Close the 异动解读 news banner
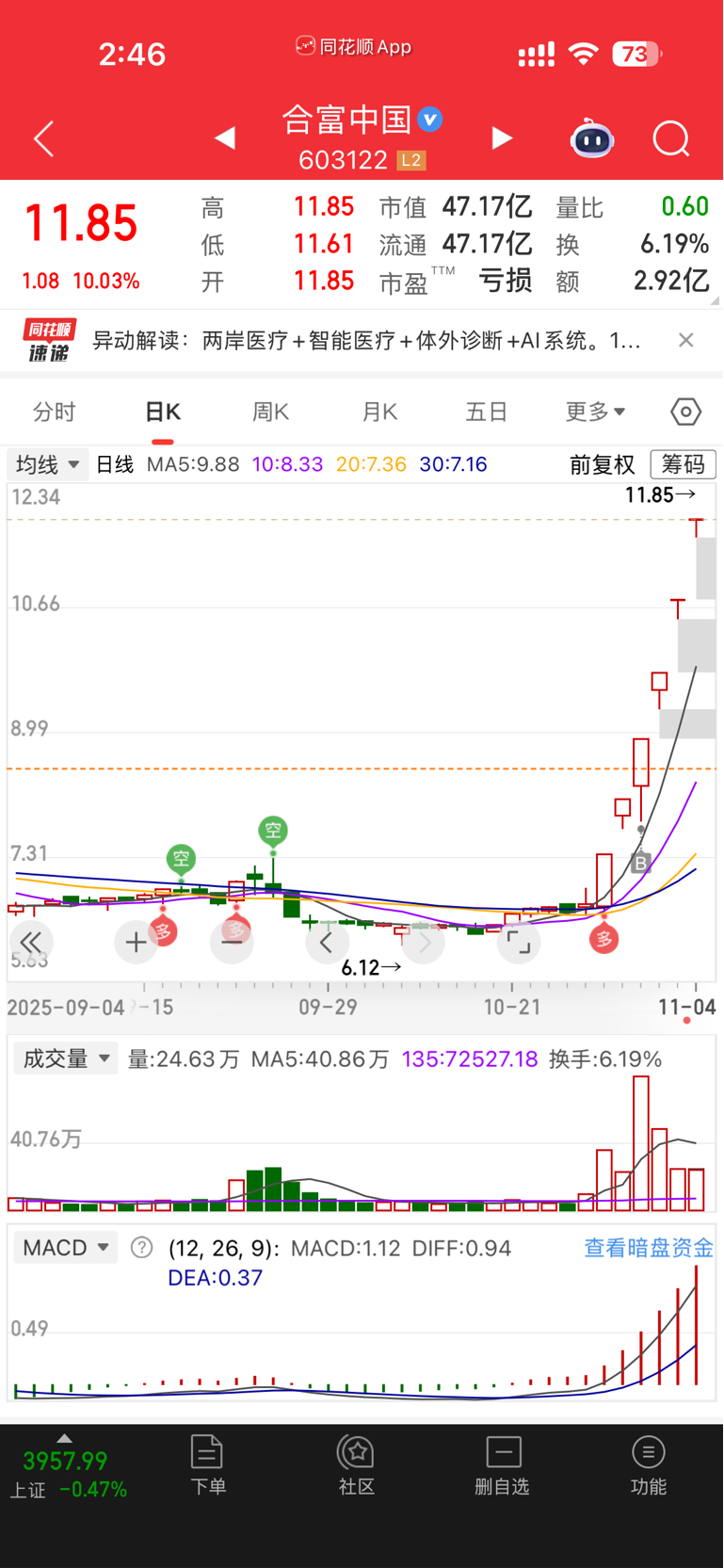The width and height of the screenshot is (724, 1568). [686, 340]
